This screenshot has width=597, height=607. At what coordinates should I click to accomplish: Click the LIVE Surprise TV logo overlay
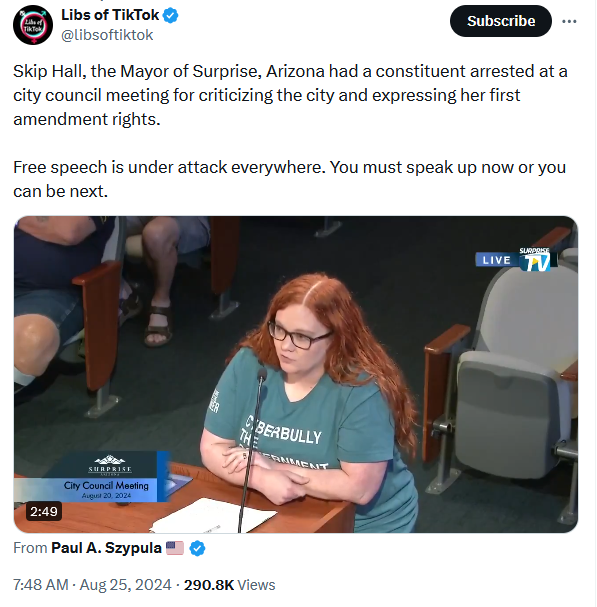(516, 259)
